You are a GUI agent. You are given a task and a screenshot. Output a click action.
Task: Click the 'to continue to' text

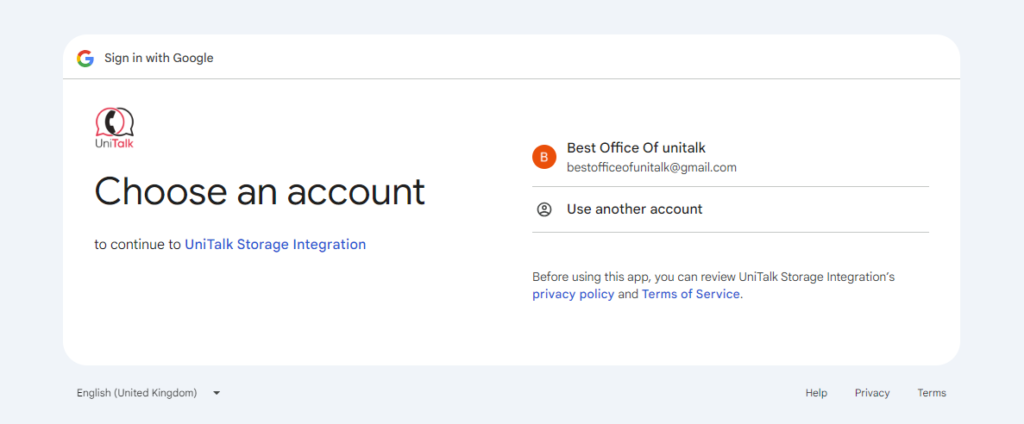click(x=138, y=244)
